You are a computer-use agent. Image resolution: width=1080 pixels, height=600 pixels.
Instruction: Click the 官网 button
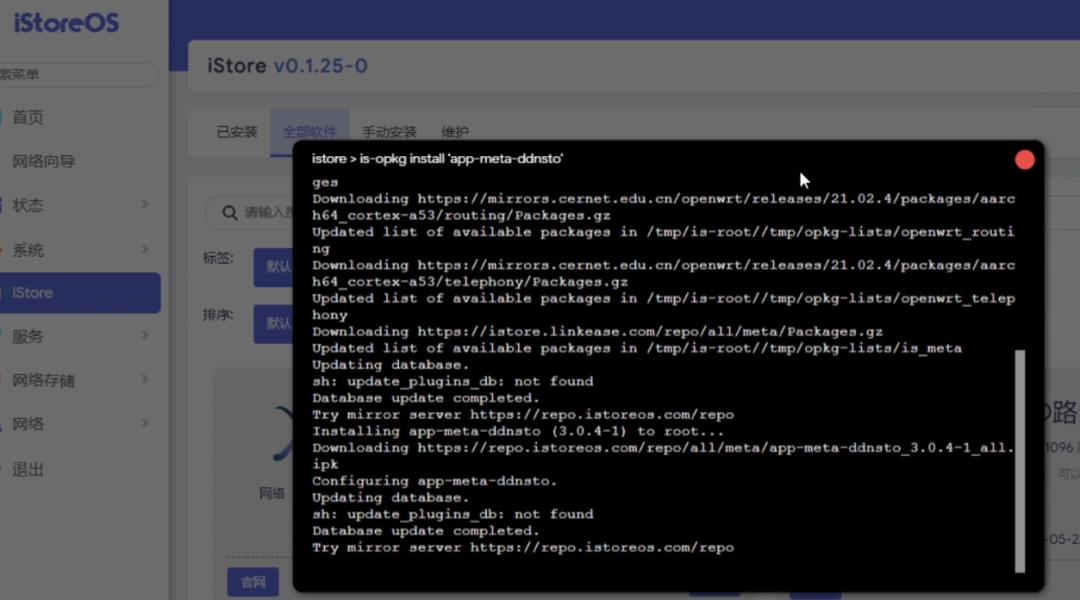253,582
